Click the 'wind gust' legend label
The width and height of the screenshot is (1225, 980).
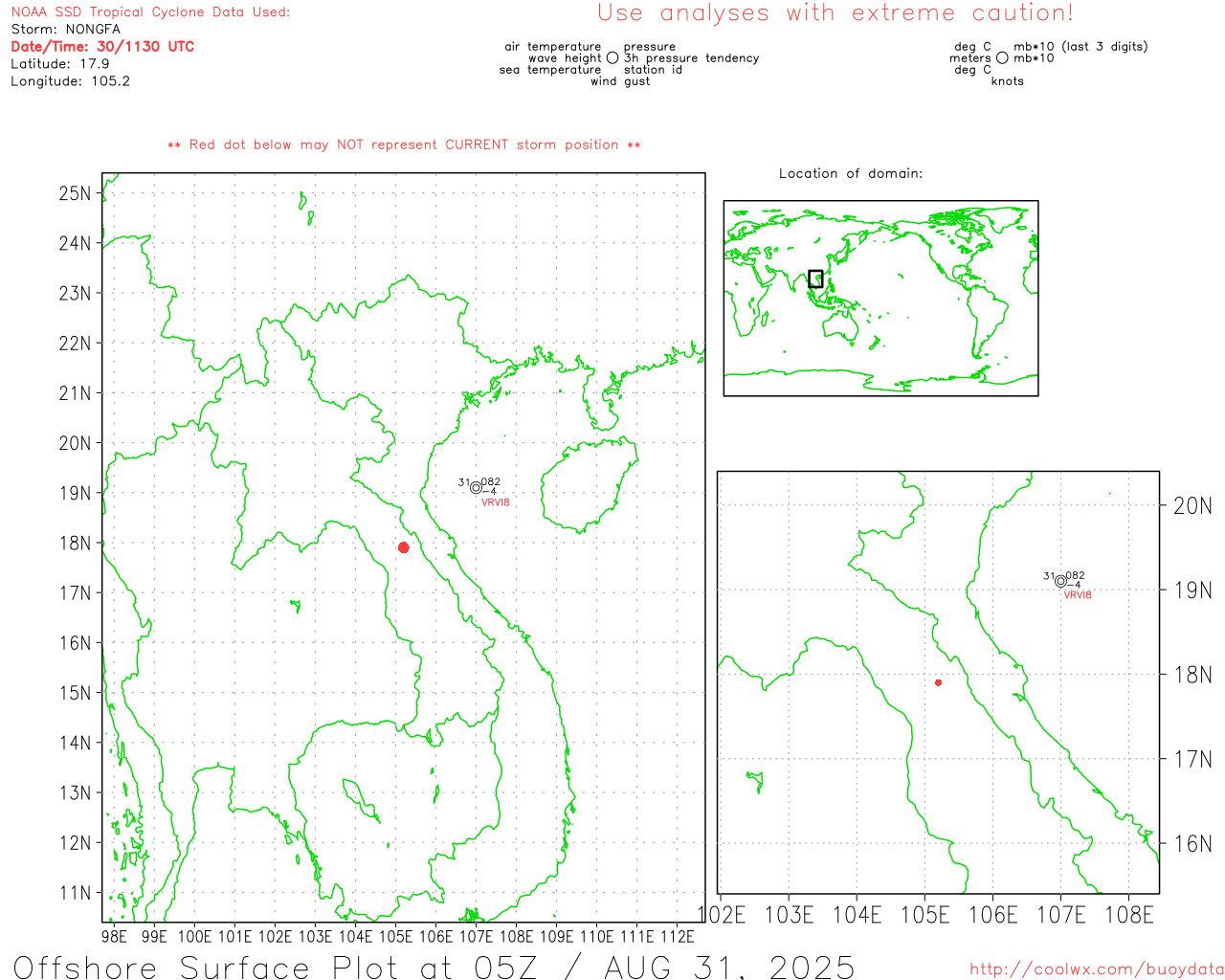620,81
